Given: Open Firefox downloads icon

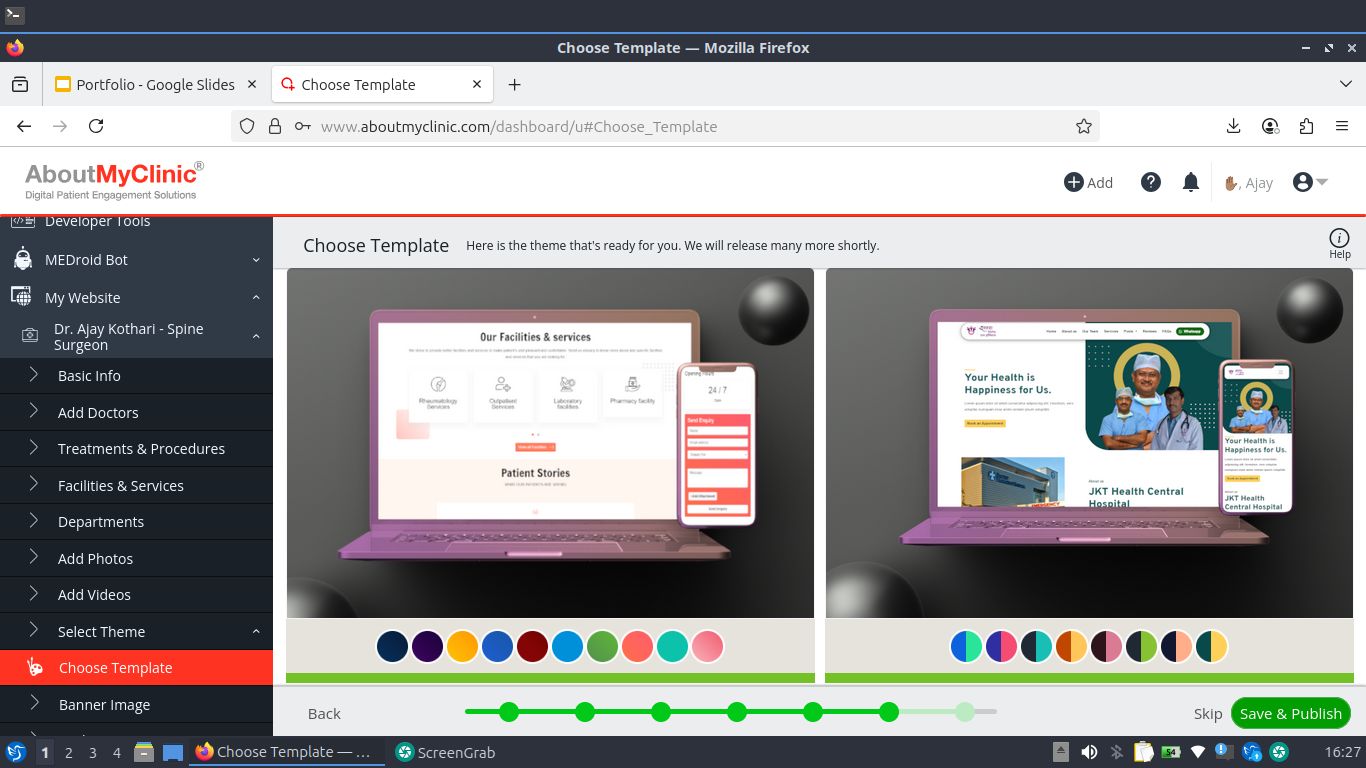Looking at the screenshot, I should pyautogui.click(x=1233, y=126).
